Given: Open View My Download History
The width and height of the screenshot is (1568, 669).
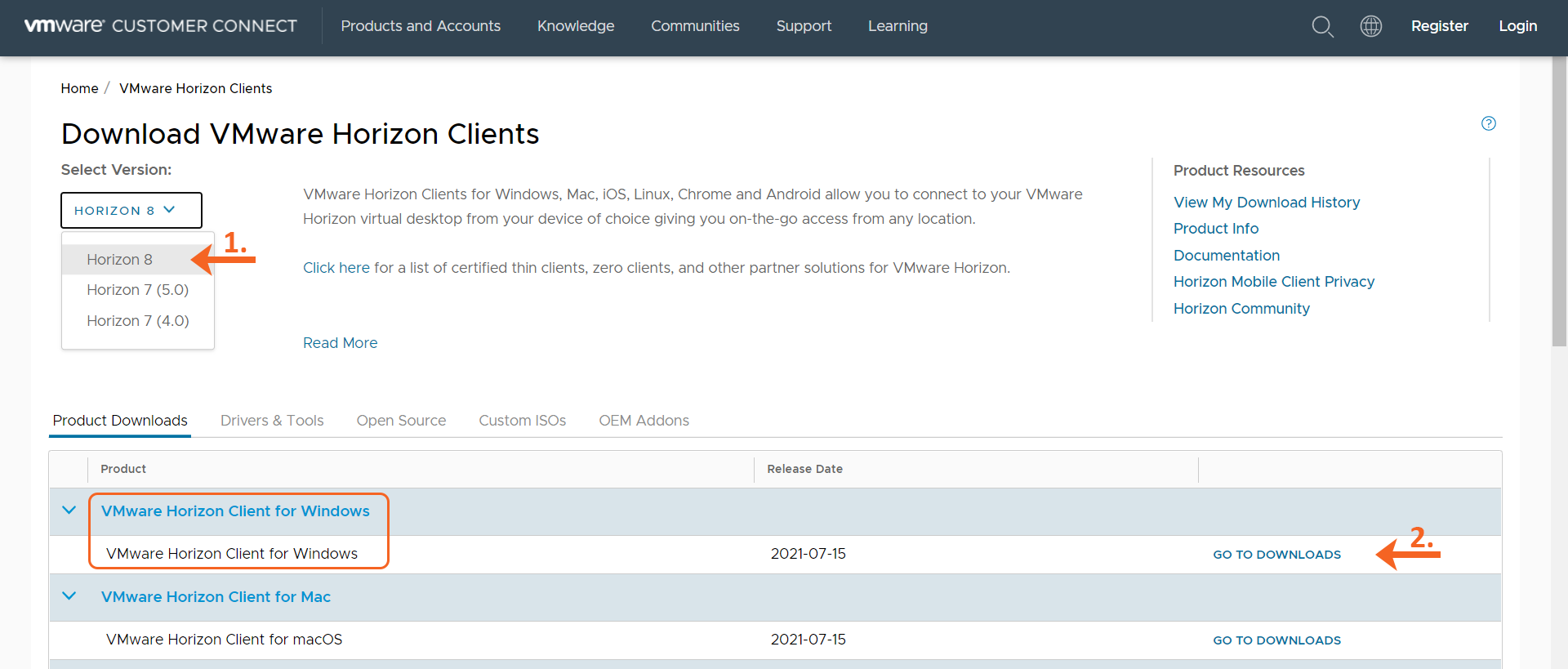Looking at the screenshot, I should point(1267,203).
